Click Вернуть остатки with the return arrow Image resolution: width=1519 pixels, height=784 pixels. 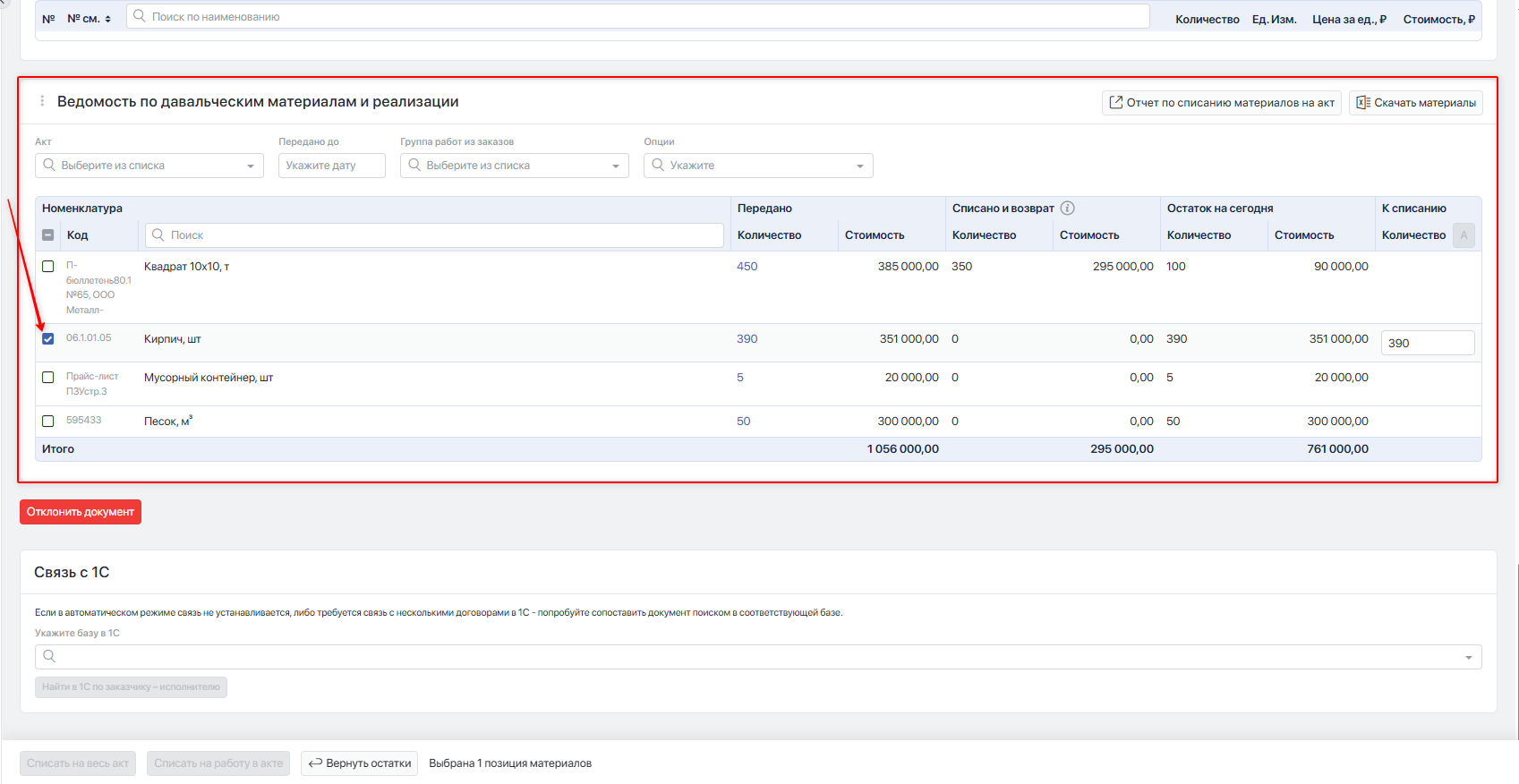(x=359, y=763)
